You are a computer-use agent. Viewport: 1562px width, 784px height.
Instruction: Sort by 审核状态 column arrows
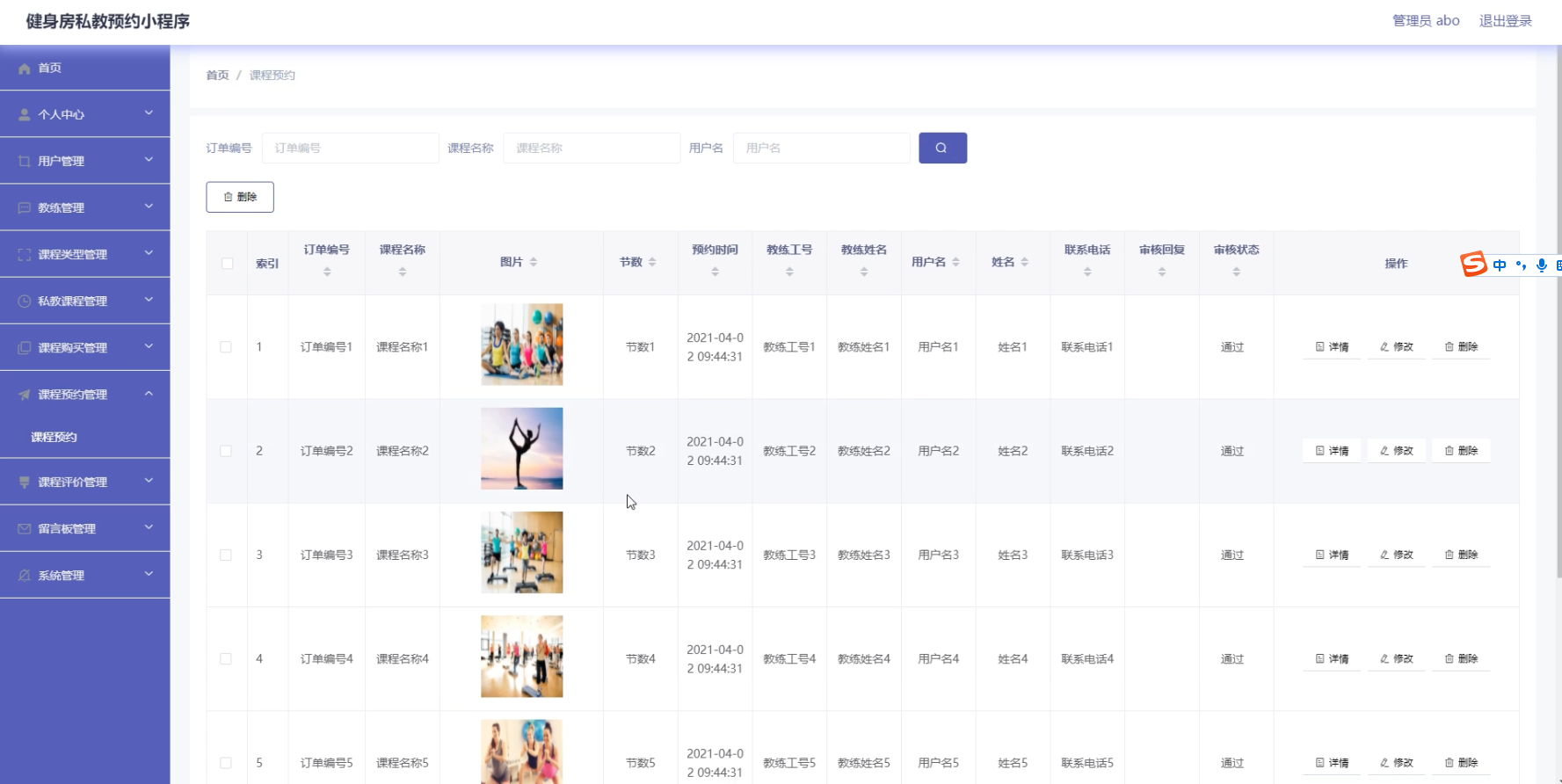coord(1237,272)
